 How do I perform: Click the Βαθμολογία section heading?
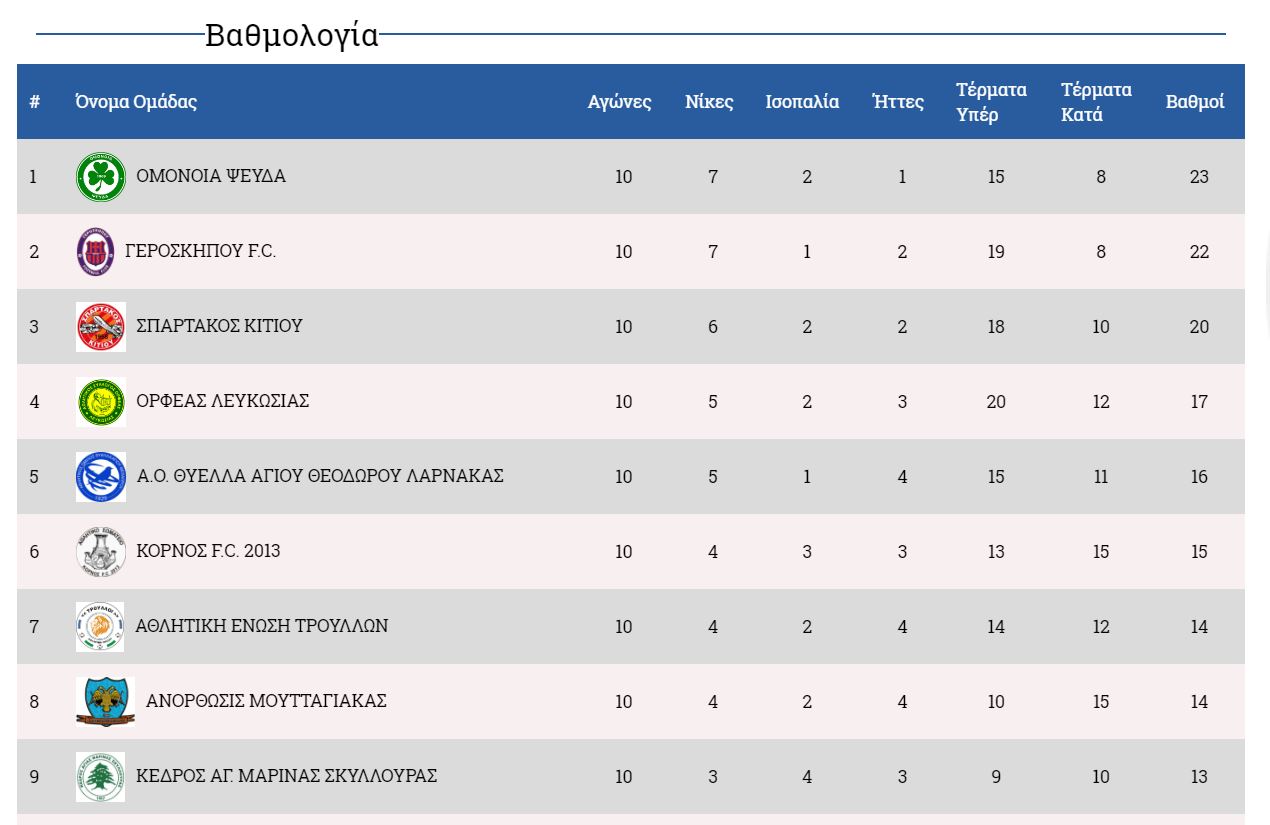coord(291,35)
